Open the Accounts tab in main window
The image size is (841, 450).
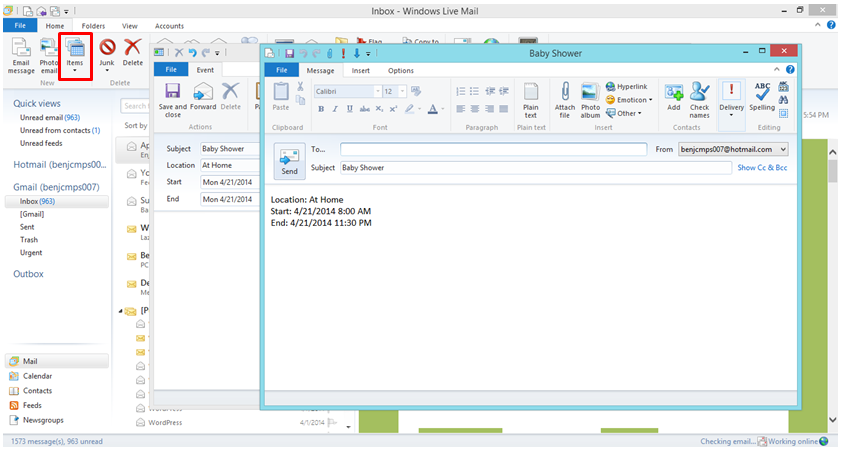pyautogui.click(x=169, y=26)
